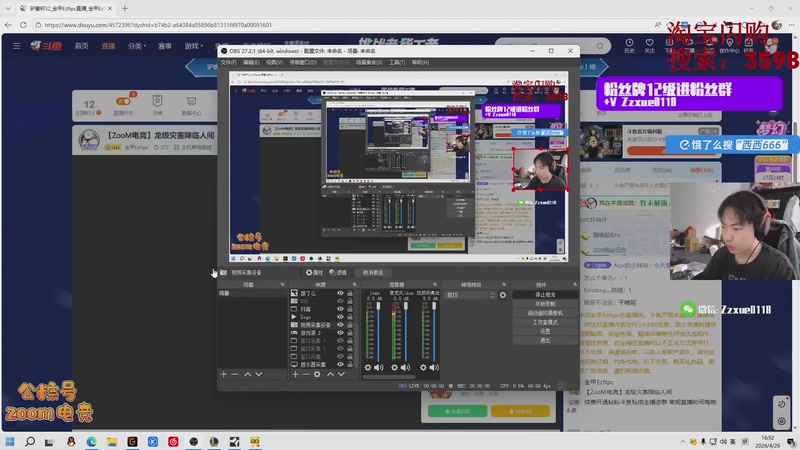Screen dimensions: 800x450
Task: Toggle 工作室模式 studio mode
Action: (x=545, y=322)
